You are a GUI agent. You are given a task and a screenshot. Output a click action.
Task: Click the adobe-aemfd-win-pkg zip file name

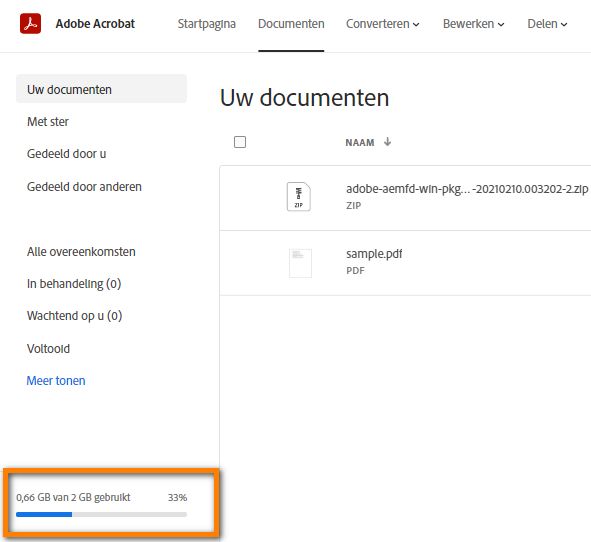[x=467, y=189]
